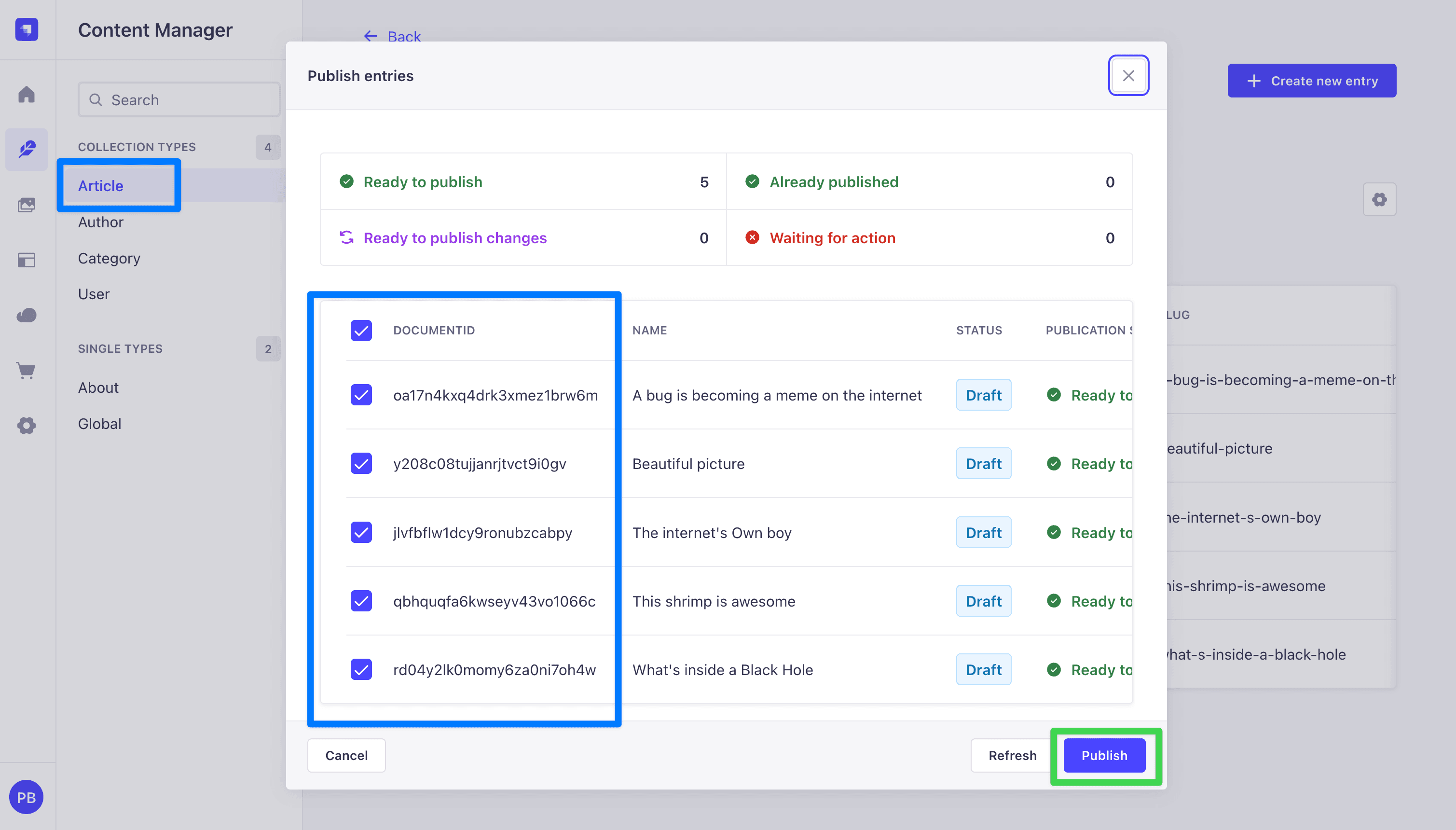The height and width of the screenshot is (830, 1456).
Task: Close the Publish entries dialog
Action: pyautogui.click(x=1128, y=75)
